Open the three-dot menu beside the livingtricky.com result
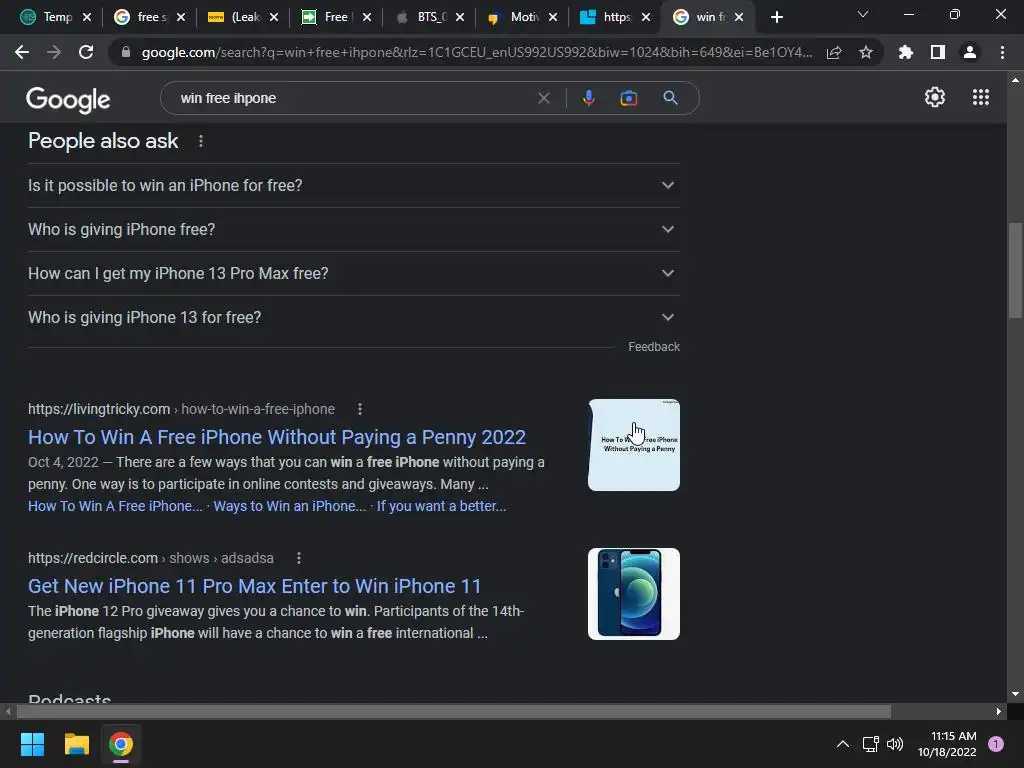The width and height of the screenshot is (1024, 768). click(x=360, y=409)
